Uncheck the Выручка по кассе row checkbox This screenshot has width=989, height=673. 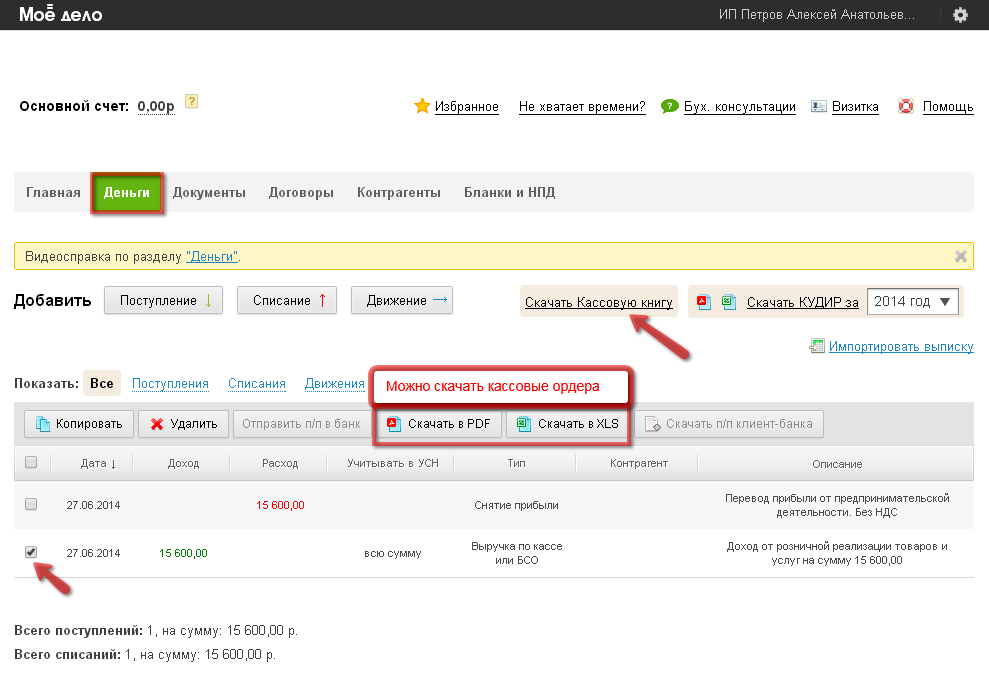(x=31, y=552)
